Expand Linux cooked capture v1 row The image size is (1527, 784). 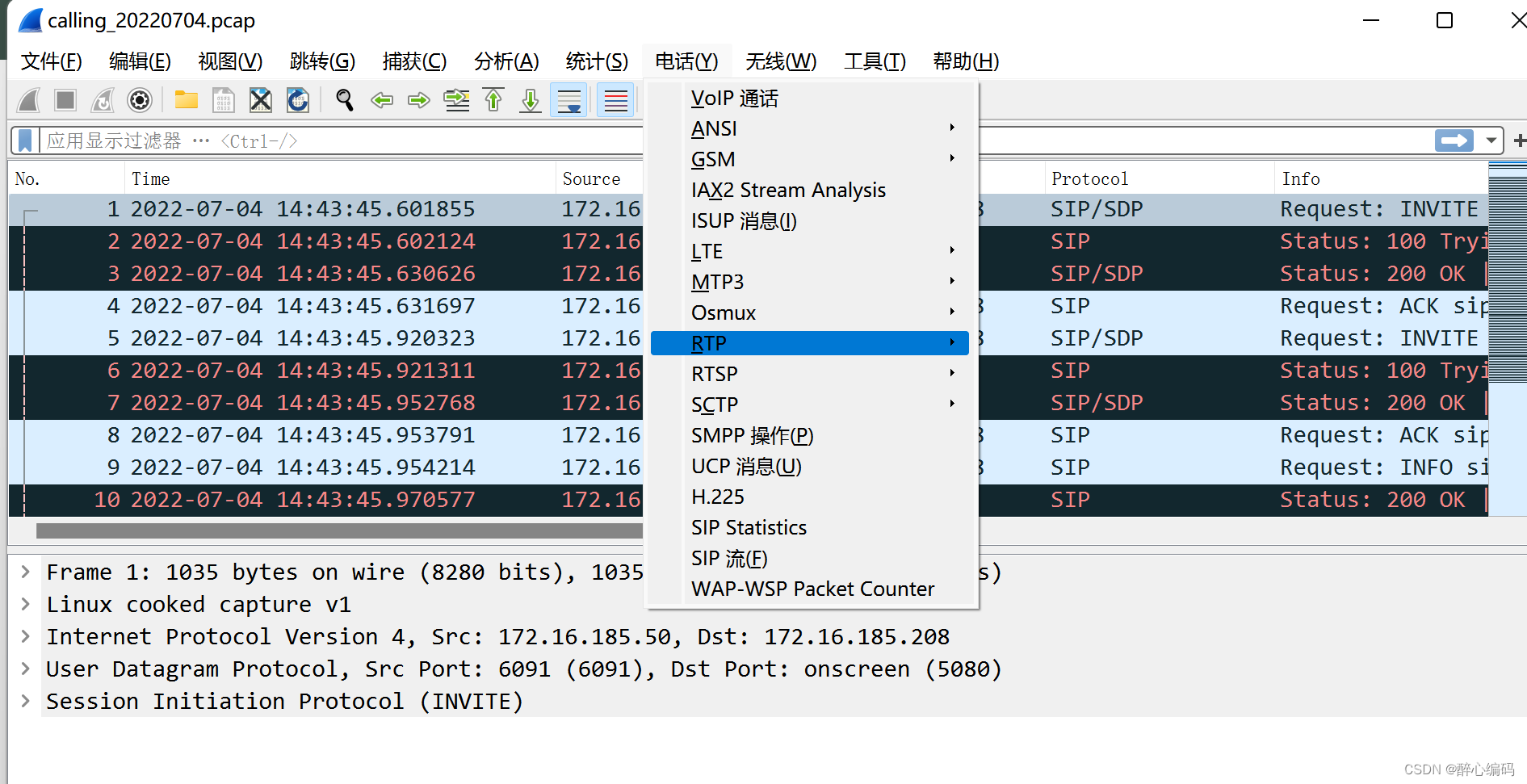(26, 605)
